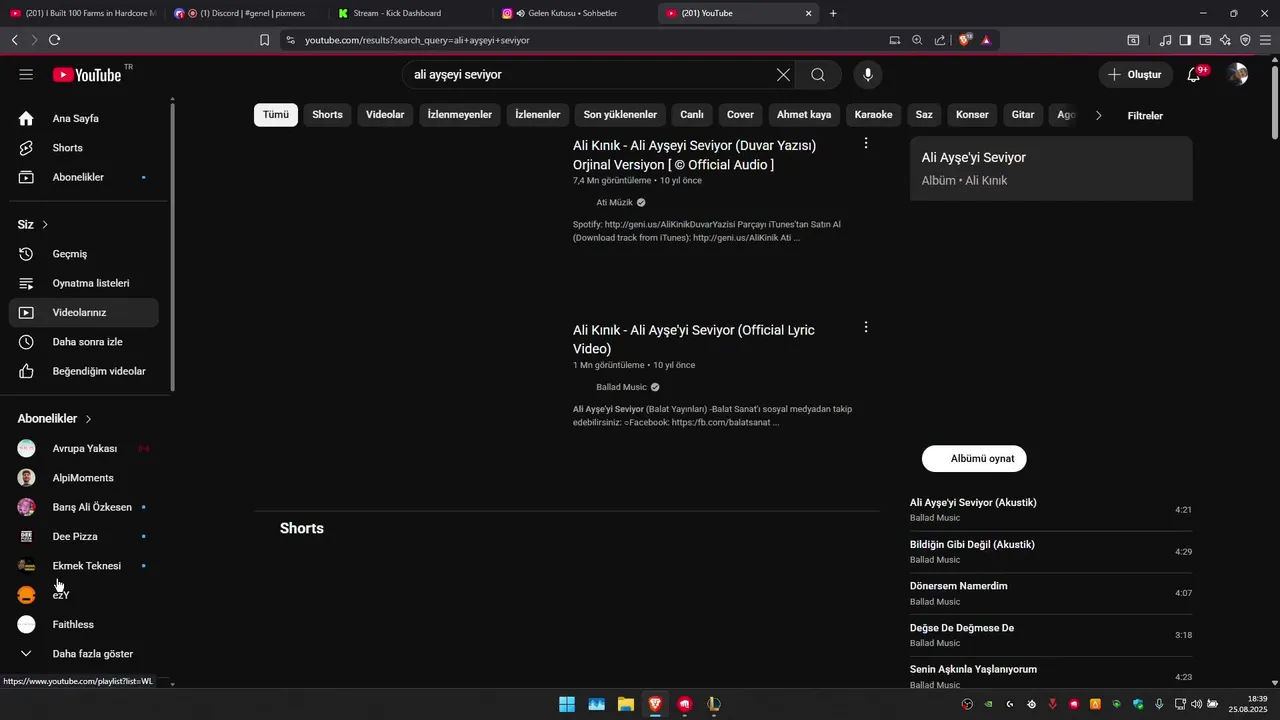
Task: Open the browser zoom magnifier icon
Action: tap(917, 40)
